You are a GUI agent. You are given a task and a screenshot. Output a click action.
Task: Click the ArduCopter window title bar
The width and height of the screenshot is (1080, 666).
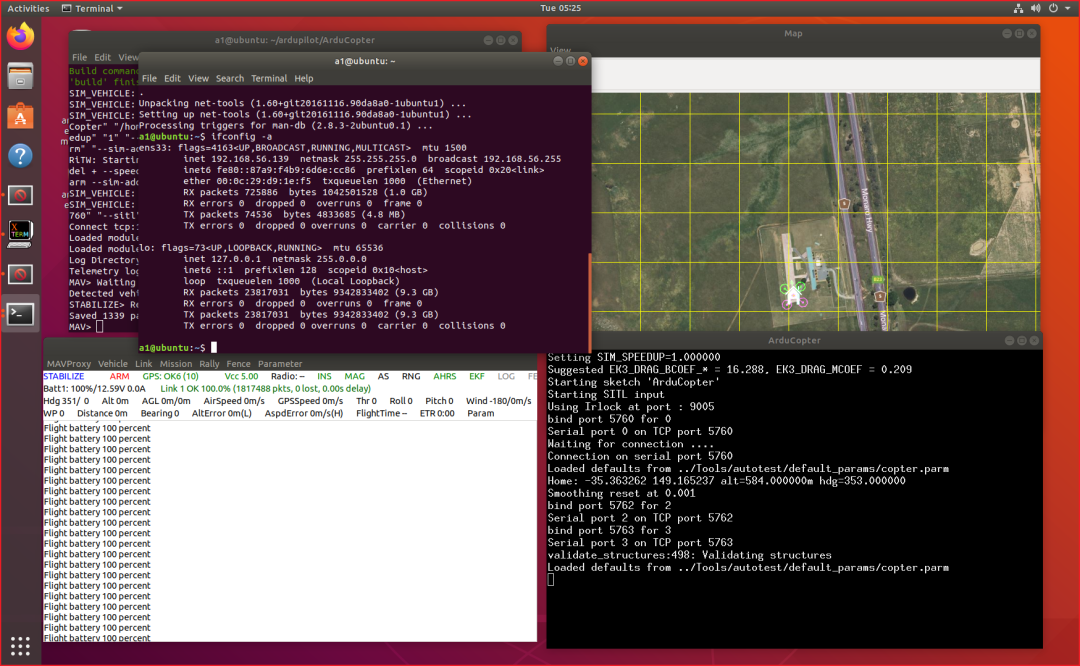click(793, 340)
